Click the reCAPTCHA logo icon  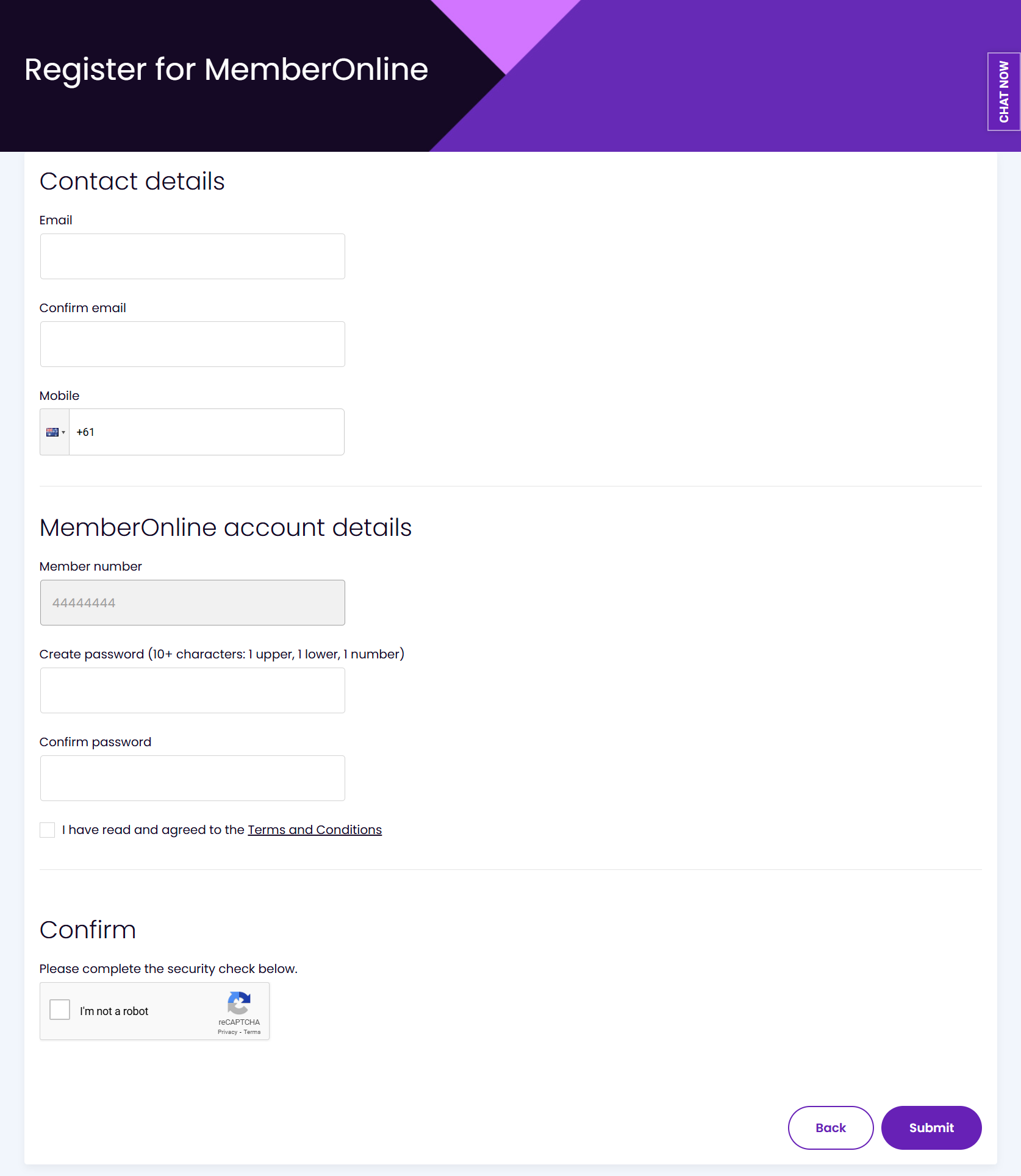[x=239, y=1003]
